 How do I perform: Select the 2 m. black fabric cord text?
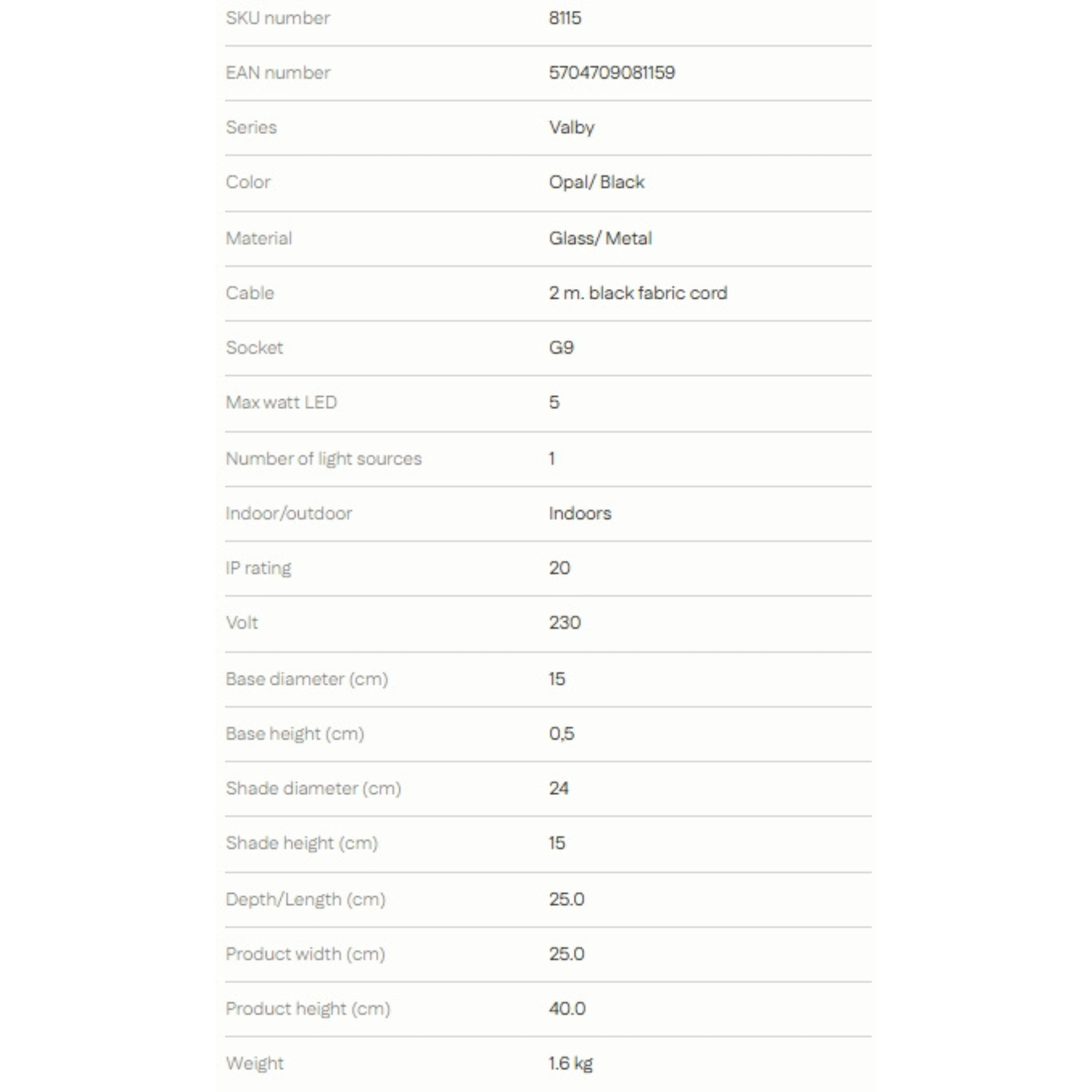(x=638, y=293)
